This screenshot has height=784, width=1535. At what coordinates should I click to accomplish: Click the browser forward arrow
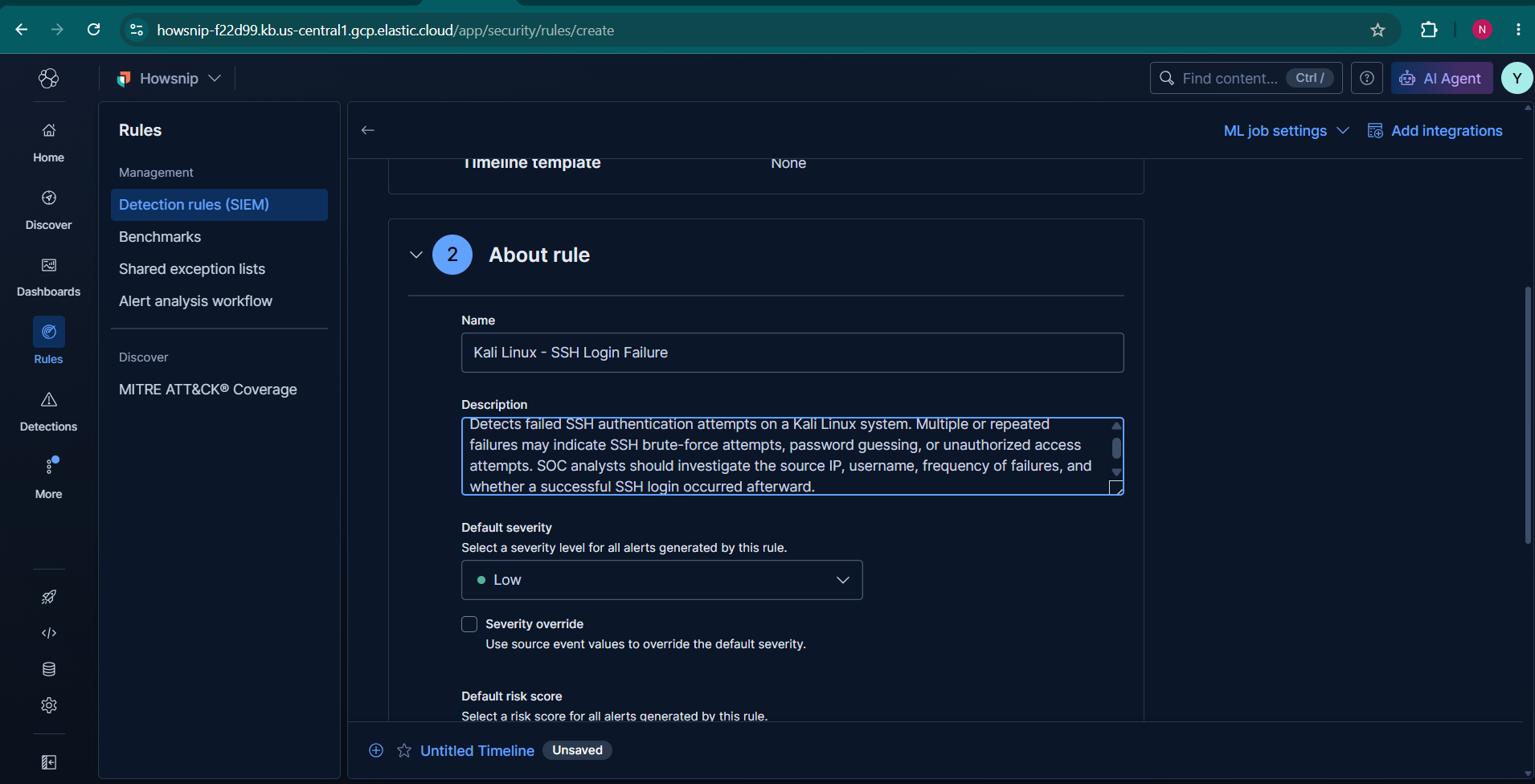tap(57, 30)
